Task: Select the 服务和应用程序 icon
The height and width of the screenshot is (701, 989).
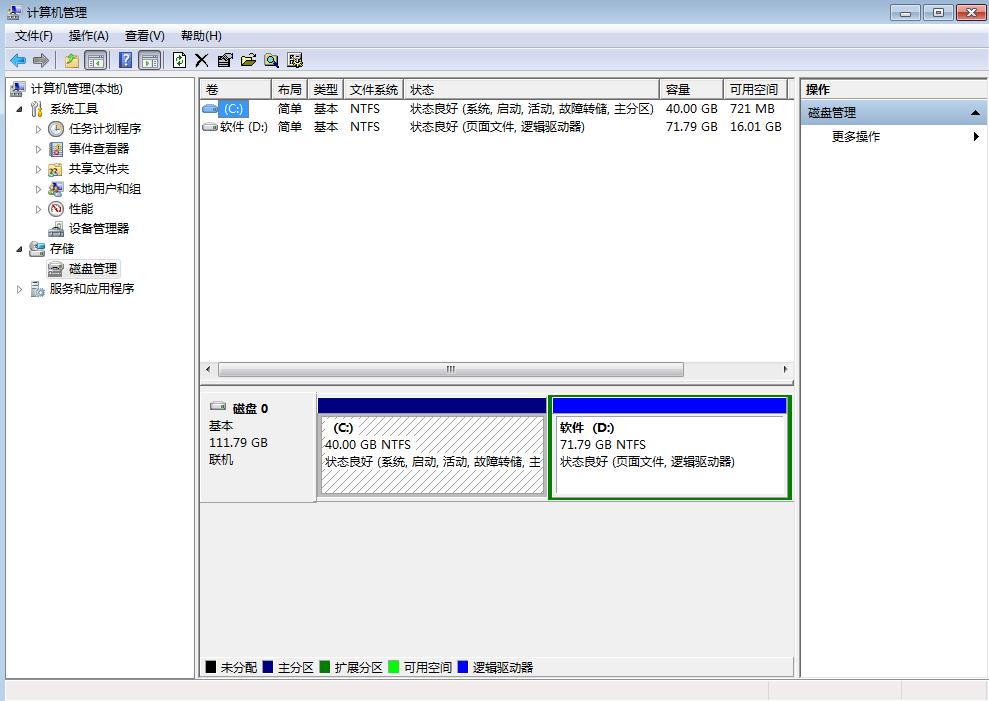Action: point(37,289)
